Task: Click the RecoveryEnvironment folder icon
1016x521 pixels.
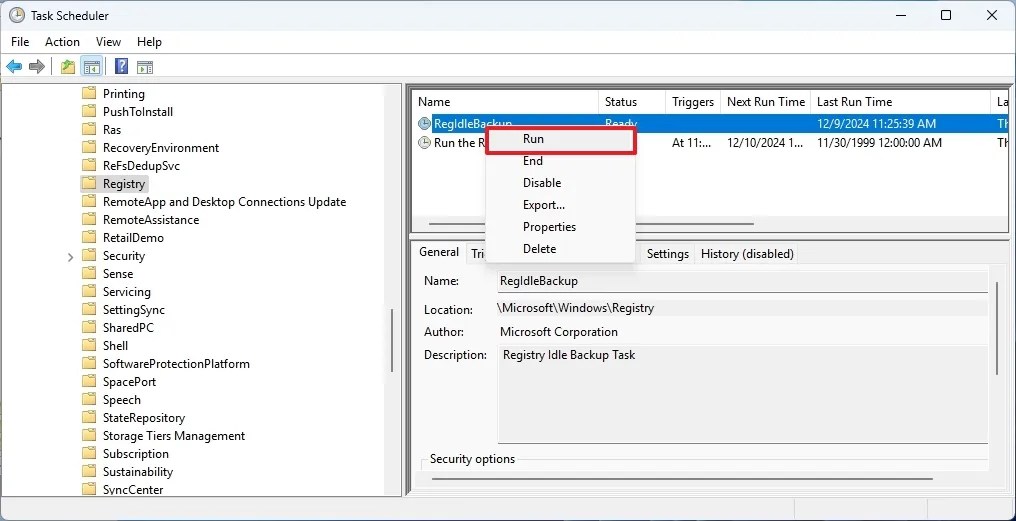Action: (x=89, y=148)
